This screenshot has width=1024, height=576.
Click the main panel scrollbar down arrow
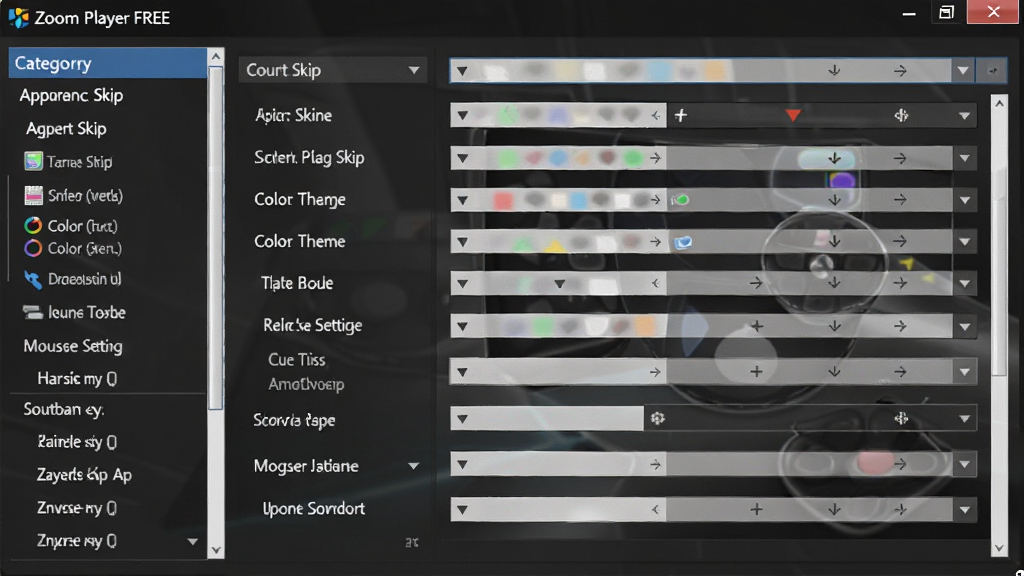999,548
